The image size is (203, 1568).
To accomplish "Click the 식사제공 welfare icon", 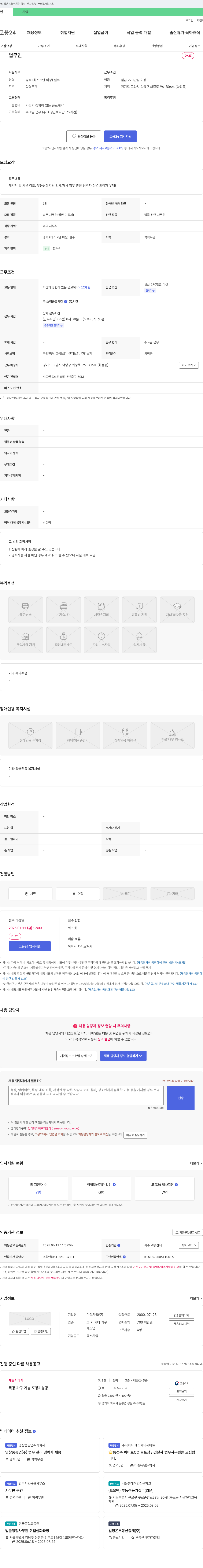I will pos(139,636).
